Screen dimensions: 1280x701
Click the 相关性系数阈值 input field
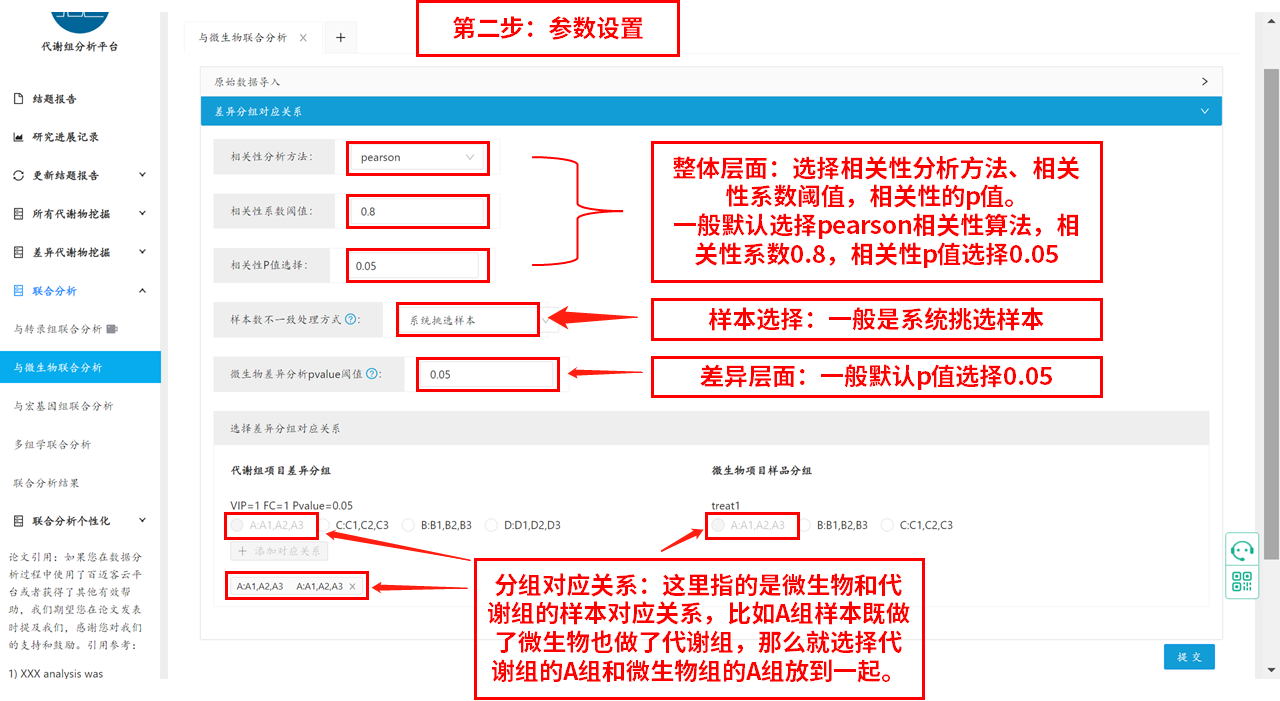pyautogui.click(x=417, y=212)
